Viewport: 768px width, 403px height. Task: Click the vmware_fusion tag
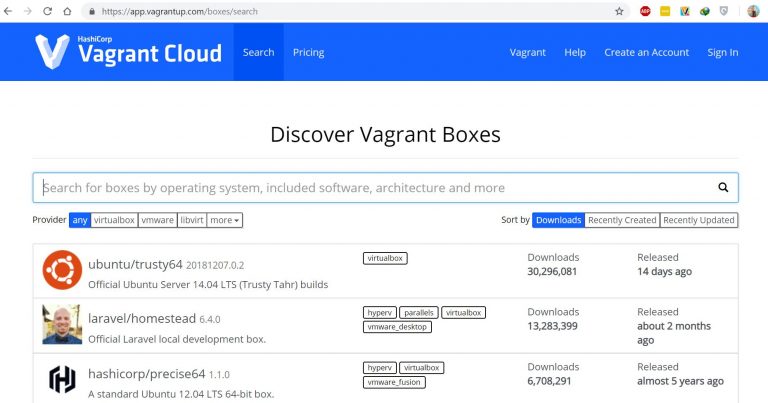coord(394,382)
